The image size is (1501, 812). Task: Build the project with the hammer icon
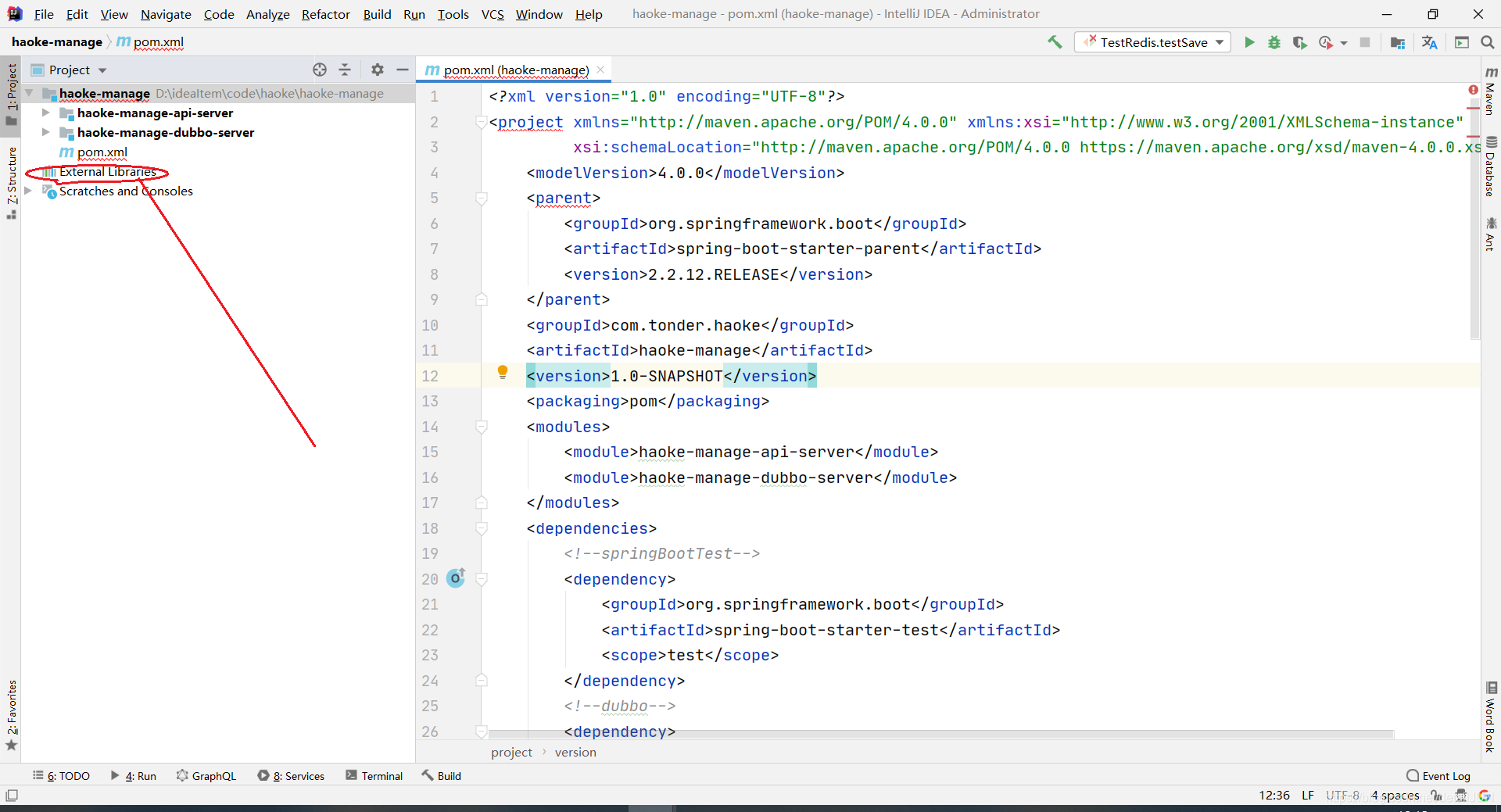[1055, 42]
